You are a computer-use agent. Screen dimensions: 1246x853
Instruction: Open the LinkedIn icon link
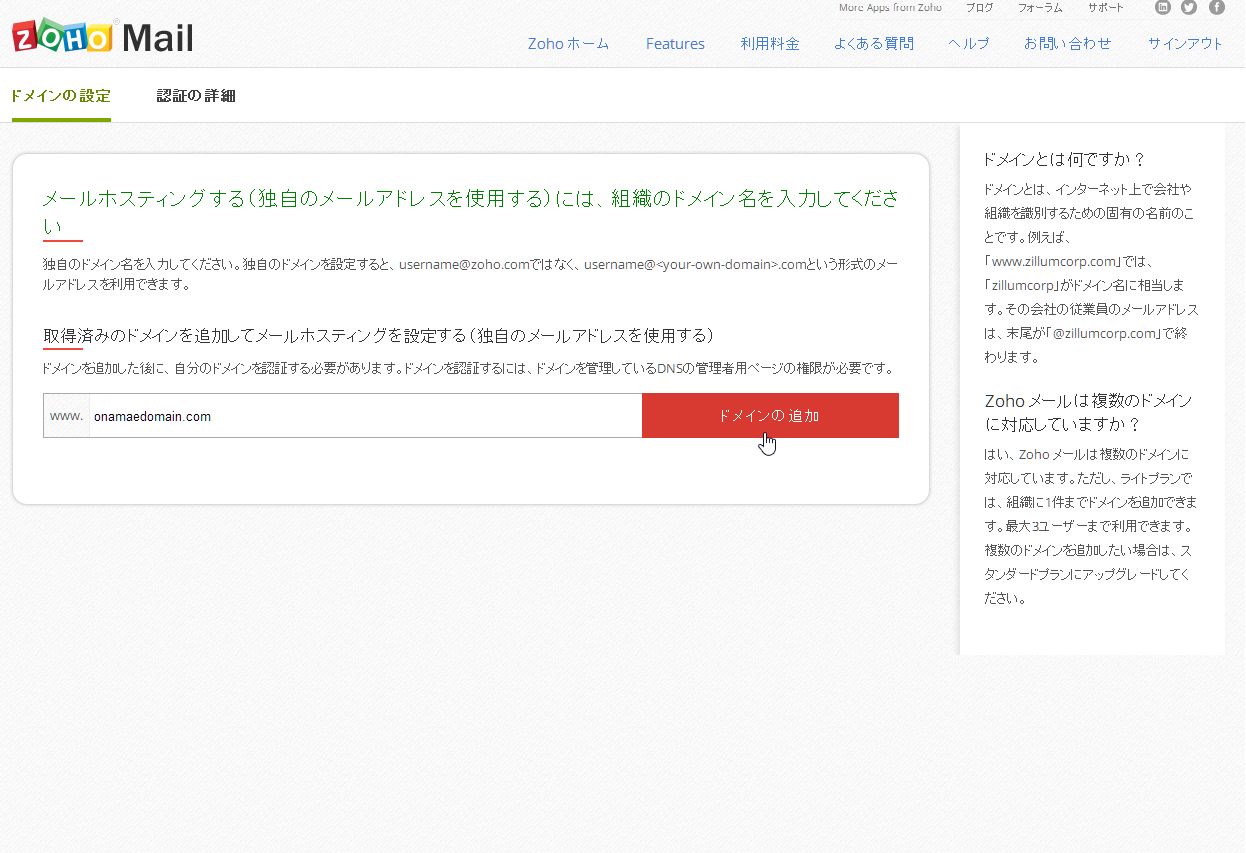[1163, 7]
